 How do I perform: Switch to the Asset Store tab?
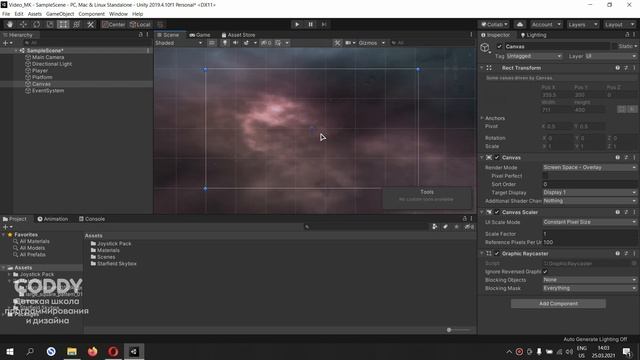pyautogui.click(x=238, y=35)
